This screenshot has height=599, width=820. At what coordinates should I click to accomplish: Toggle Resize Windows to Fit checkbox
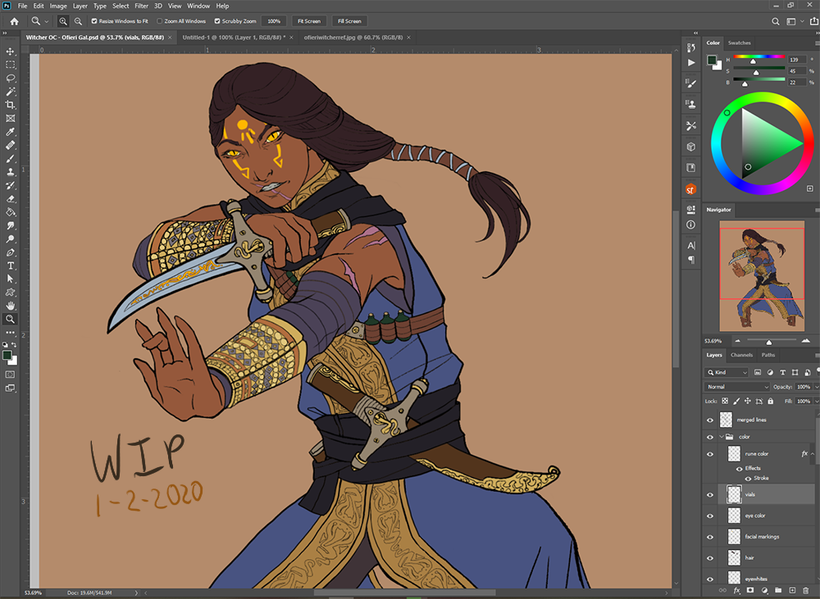(95, 21)
